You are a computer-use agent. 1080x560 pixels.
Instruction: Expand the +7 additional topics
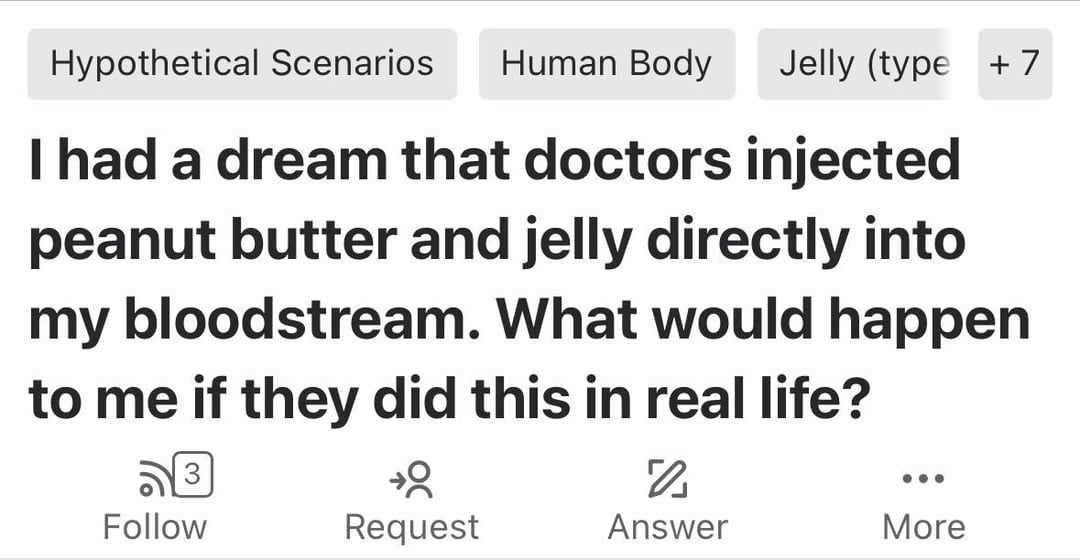point(1014,64)
